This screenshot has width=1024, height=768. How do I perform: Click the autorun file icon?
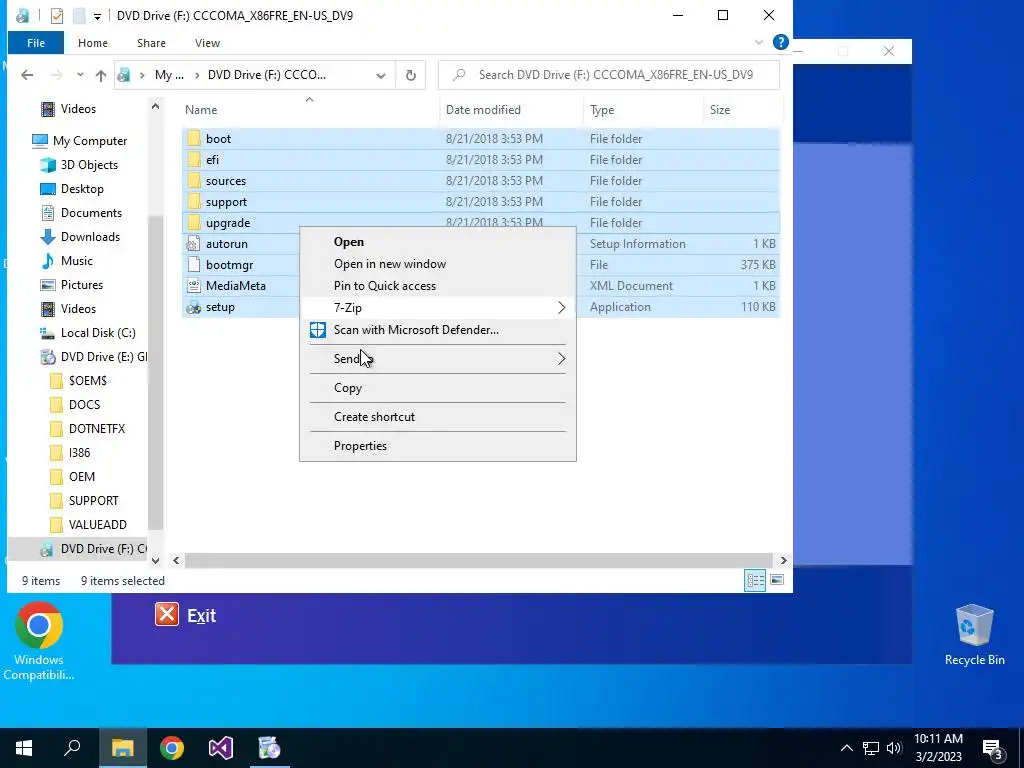(193, 244)
